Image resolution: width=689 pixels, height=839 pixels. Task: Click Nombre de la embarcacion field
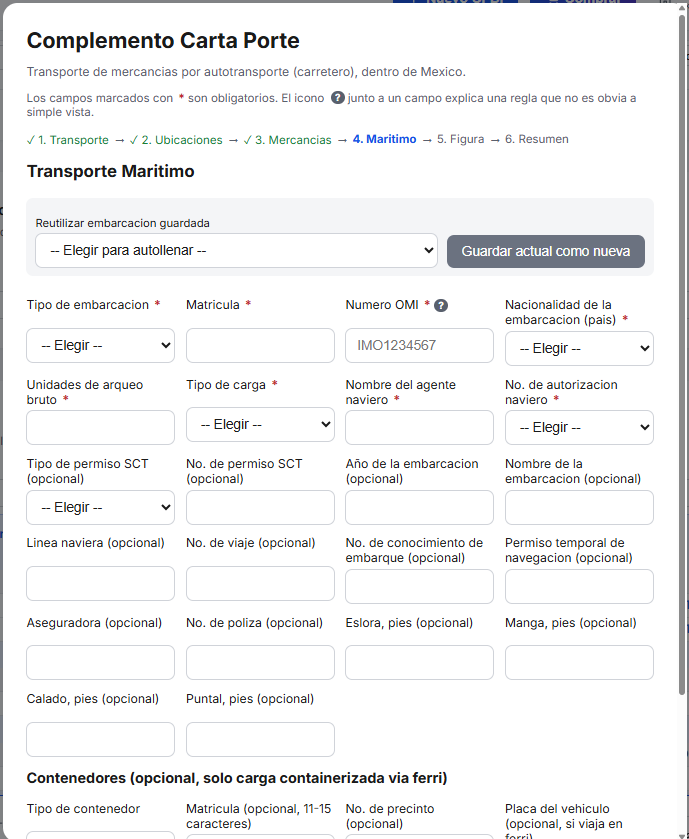point(579,507)
